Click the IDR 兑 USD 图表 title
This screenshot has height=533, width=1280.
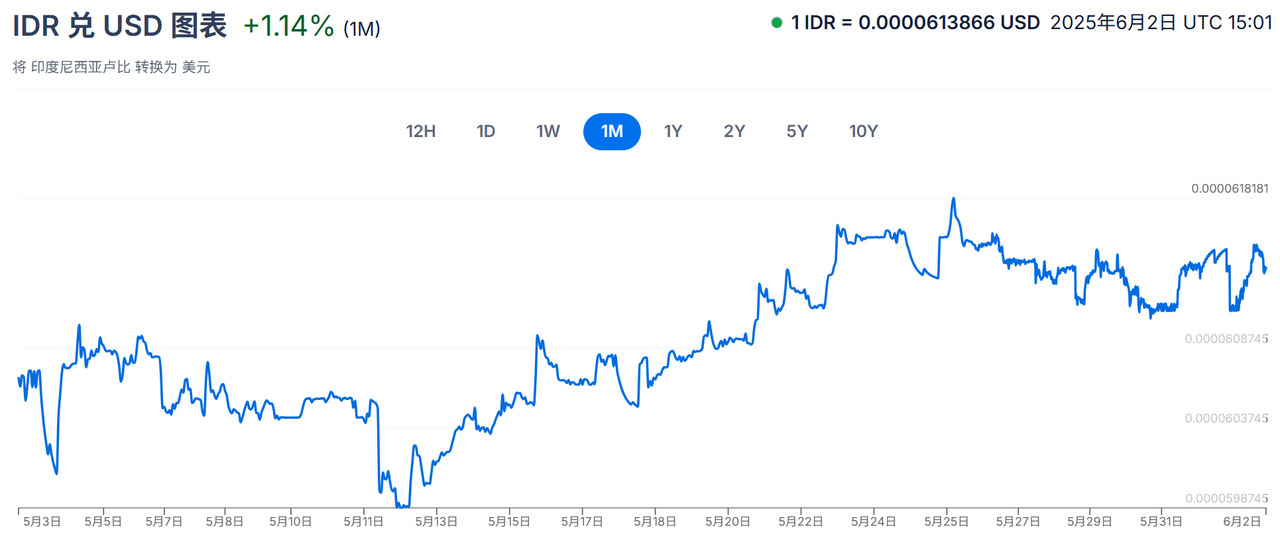coord(120,26)
